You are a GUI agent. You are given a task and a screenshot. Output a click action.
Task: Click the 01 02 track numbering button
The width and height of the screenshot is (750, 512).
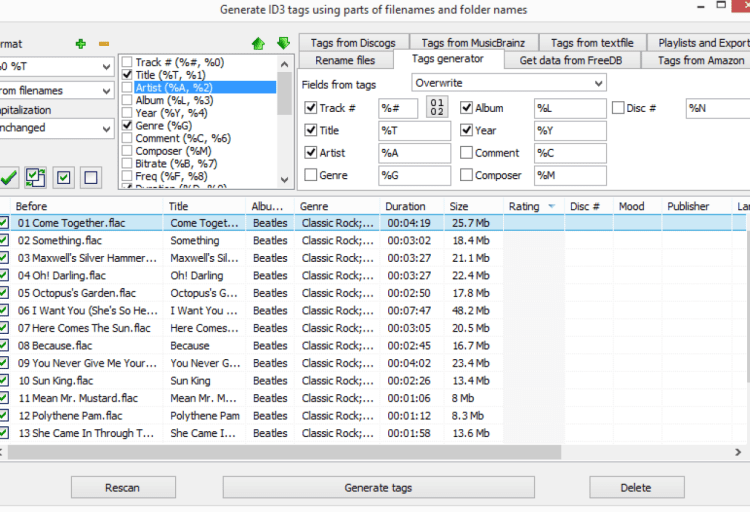pos(437,107)
